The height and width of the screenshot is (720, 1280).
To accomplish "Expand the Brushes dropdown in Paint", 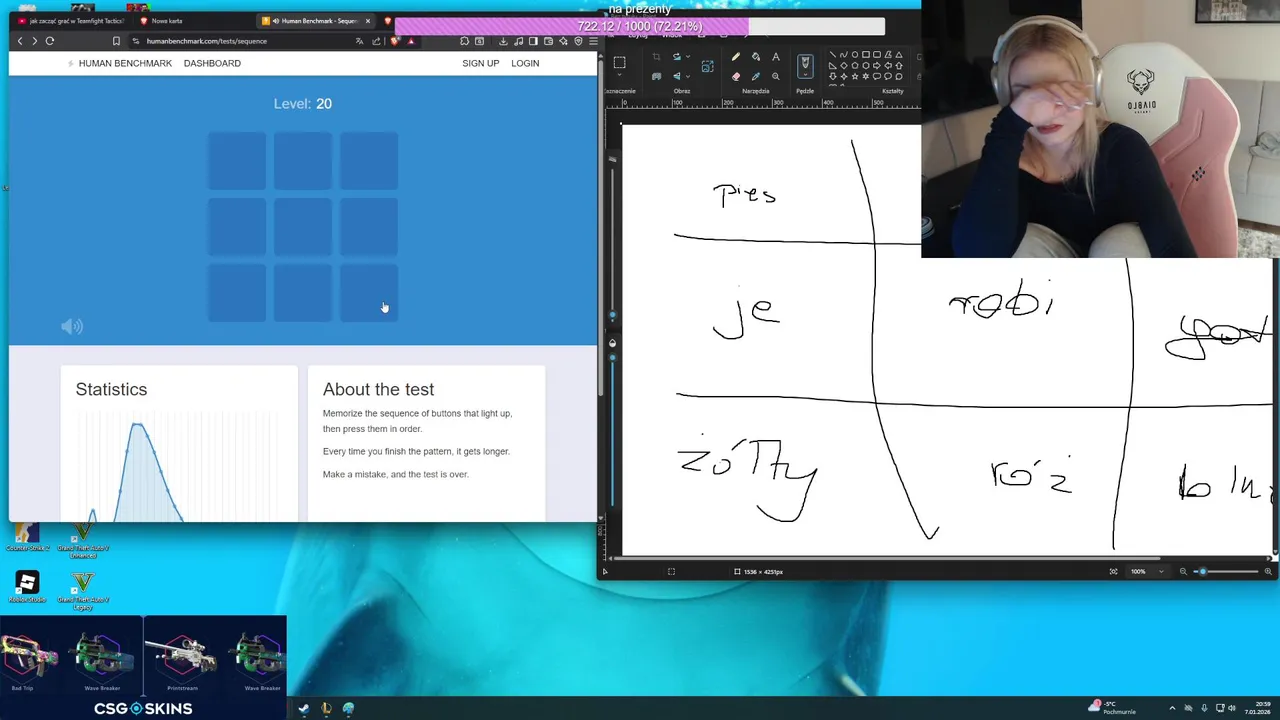I will point(805,74).
